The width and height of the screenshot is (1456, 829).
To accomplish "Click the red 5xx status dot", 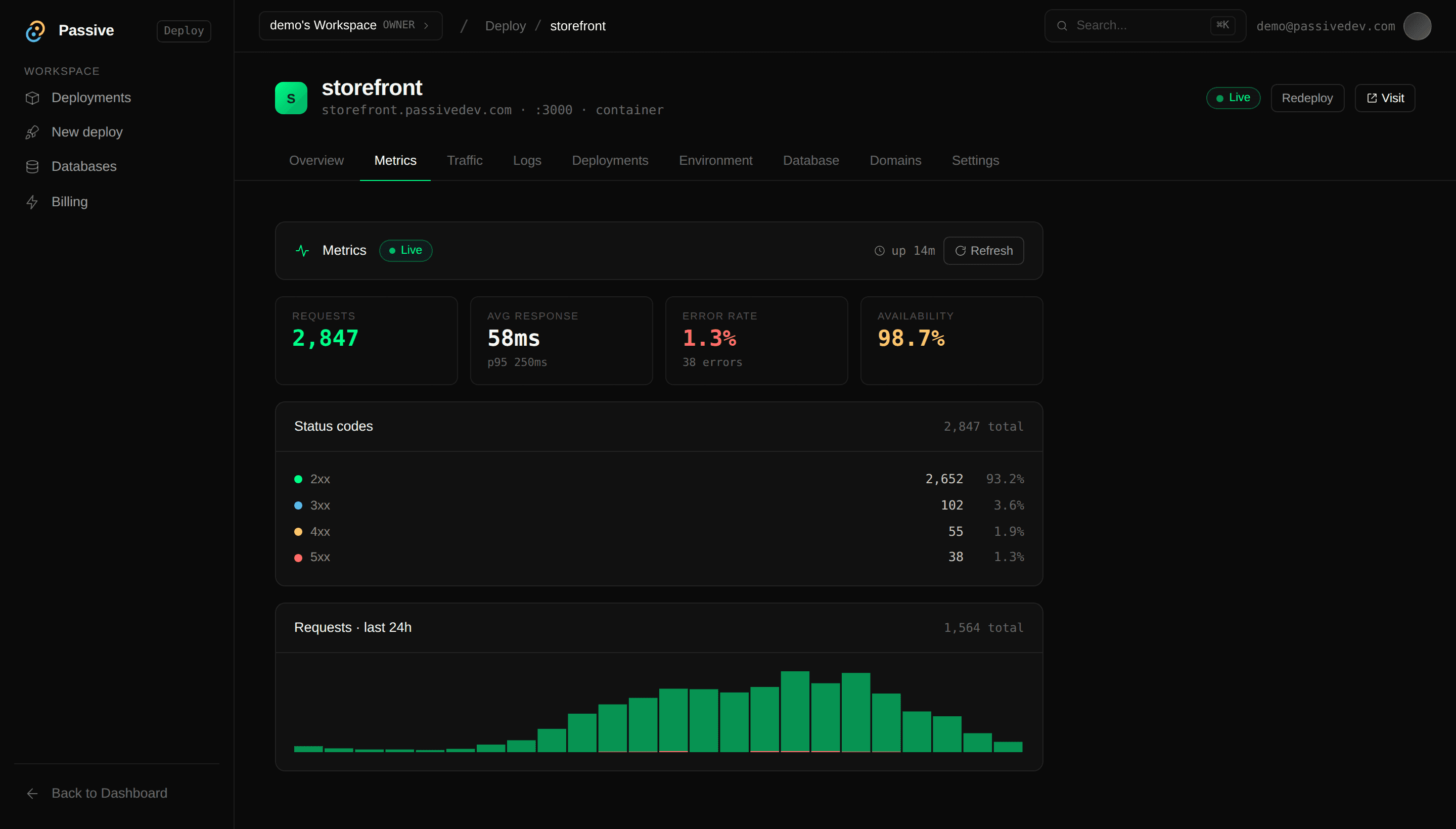I will click(298, 558).
